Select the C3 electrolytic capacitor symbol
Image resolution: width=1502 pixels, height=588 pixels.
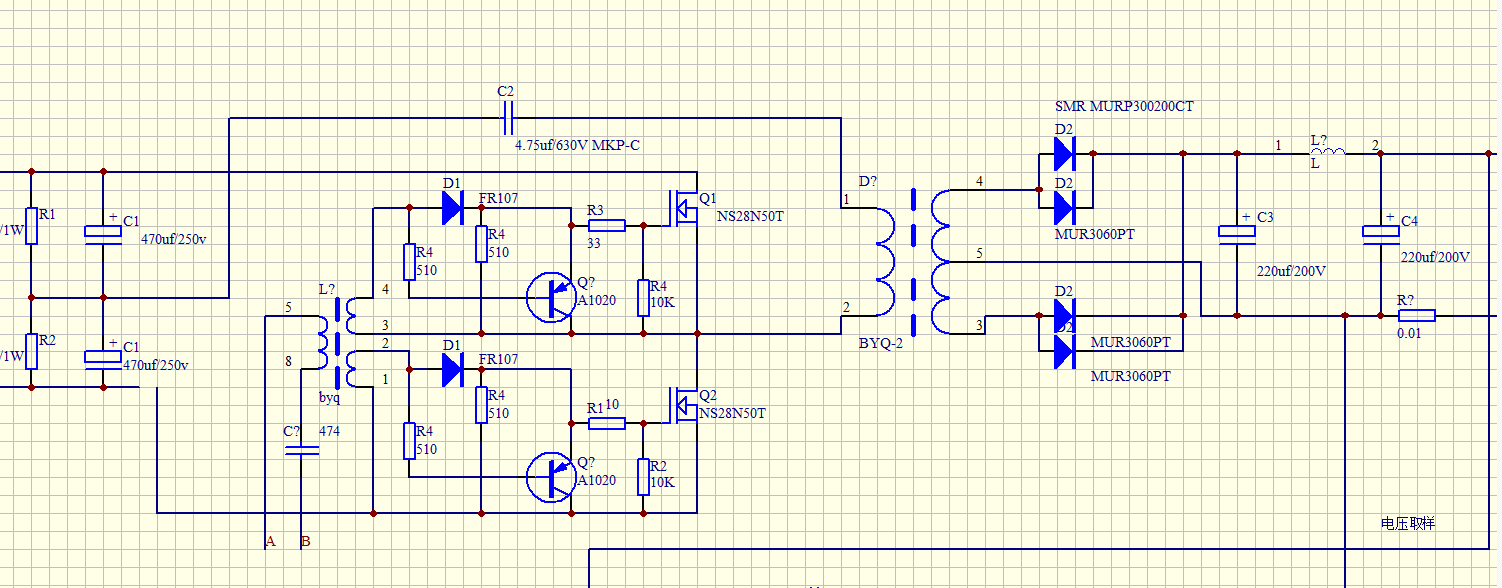[1237, 232]
